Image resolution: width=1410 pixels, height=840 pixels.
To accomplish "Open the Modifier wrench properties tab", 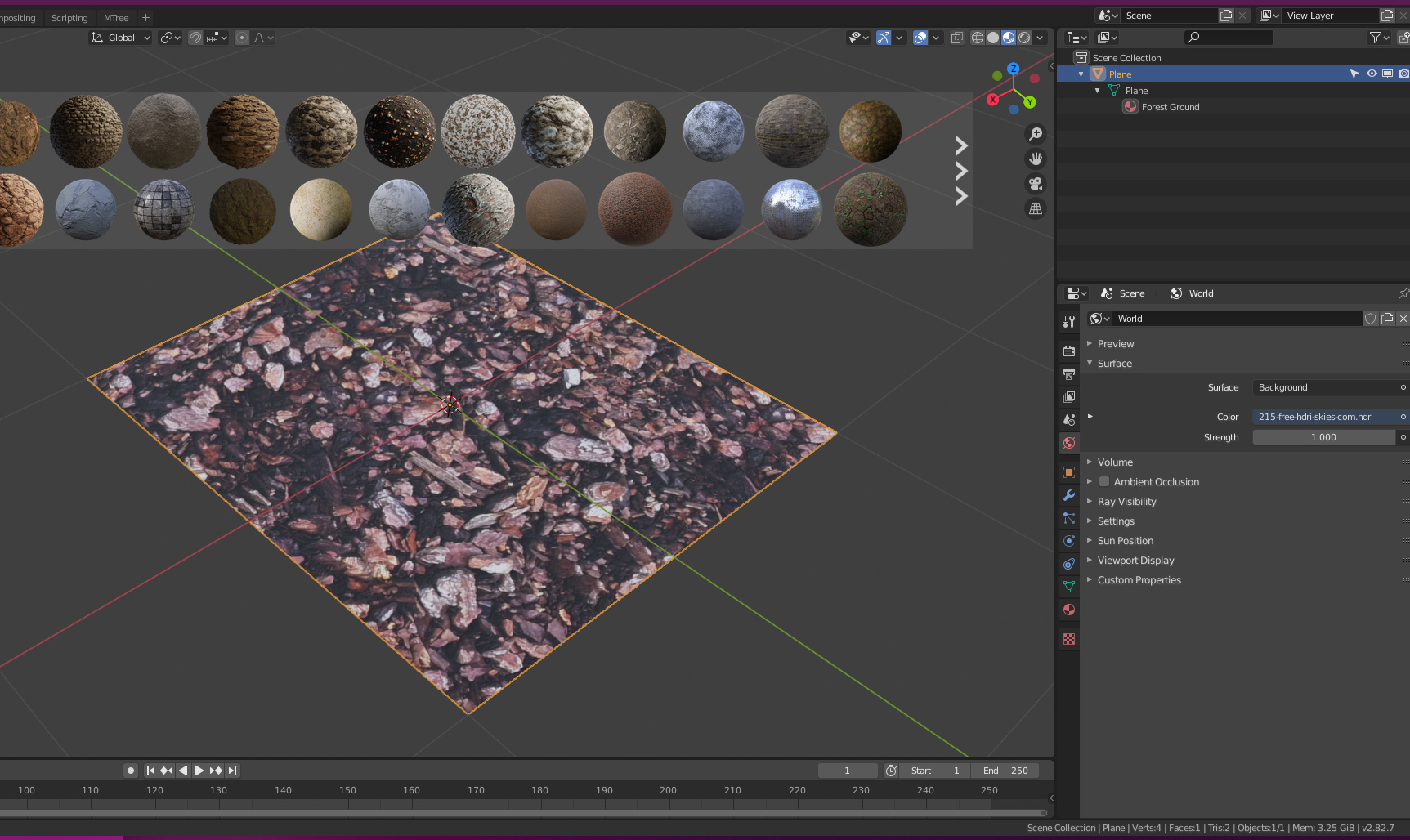I will pyautogui.click(x=1069, y=495).
